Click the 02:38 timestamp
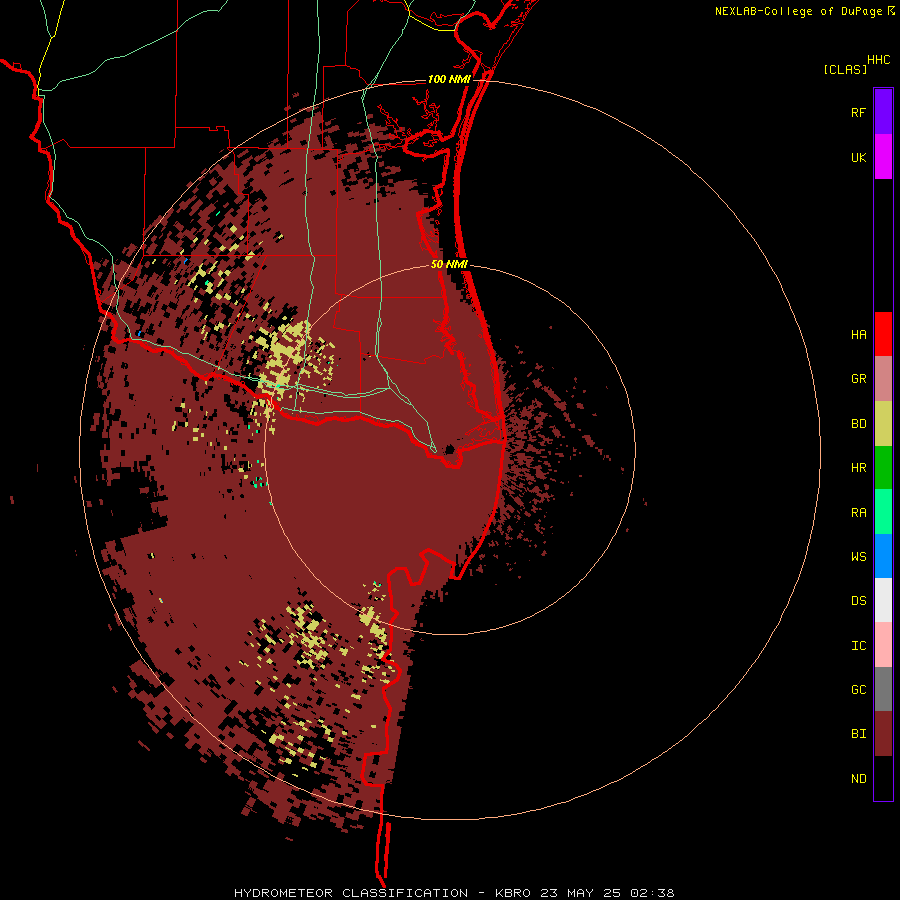 (x=652, y=893)
